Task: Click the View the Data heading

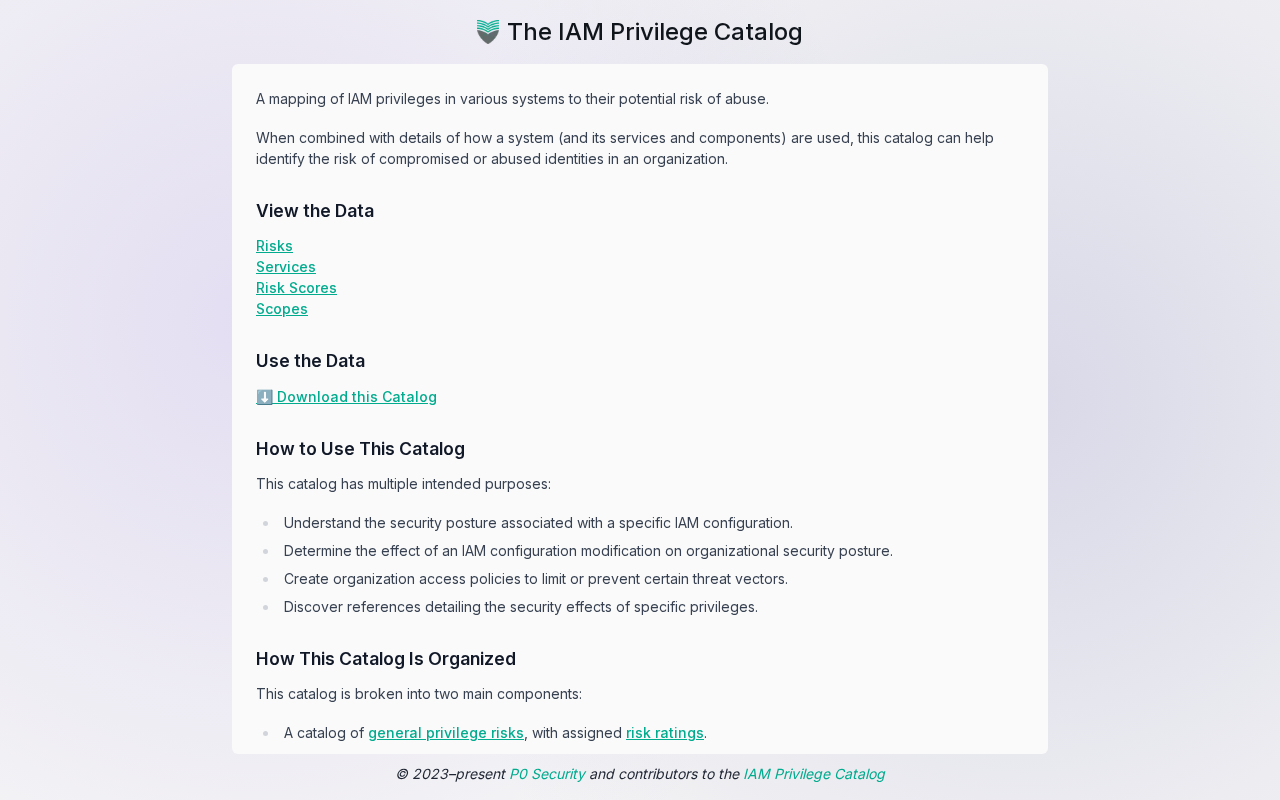Action: [x=315, y=211]
